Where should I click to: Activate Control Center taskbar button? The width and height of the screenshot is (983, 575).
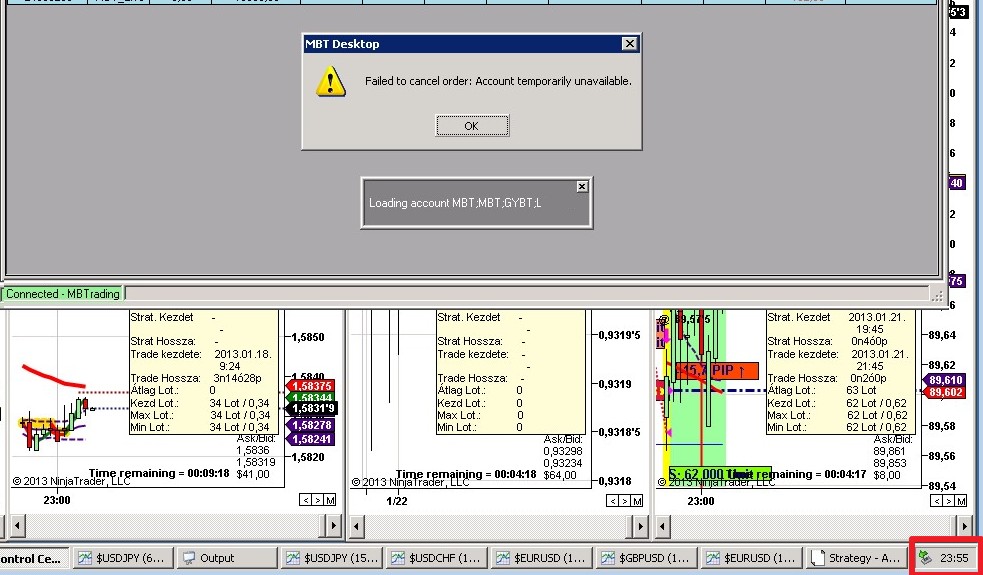pyautogui.click(x=34, y=557)
